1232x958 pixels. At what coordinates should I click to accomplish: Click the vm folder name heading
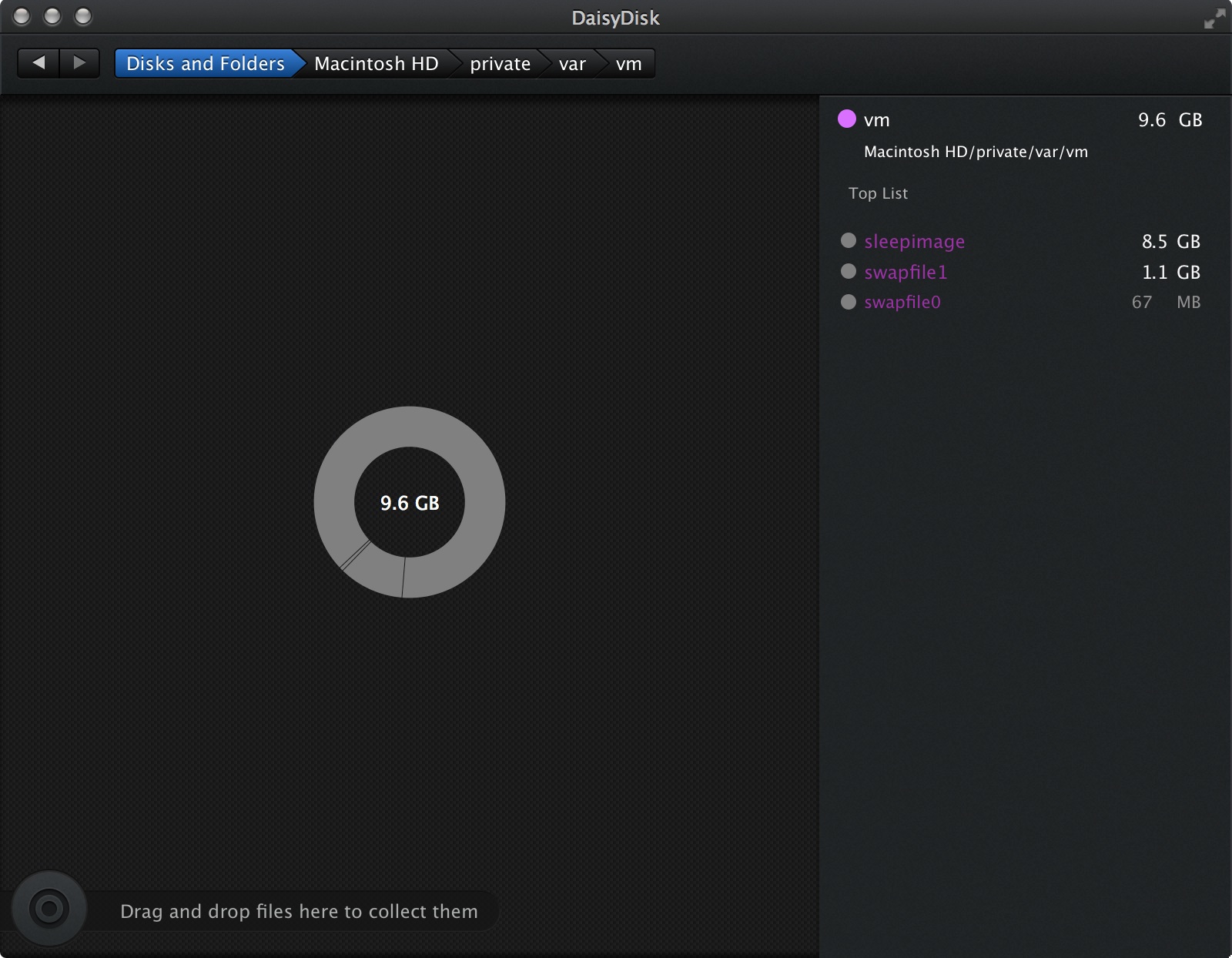tap(876, 120)
